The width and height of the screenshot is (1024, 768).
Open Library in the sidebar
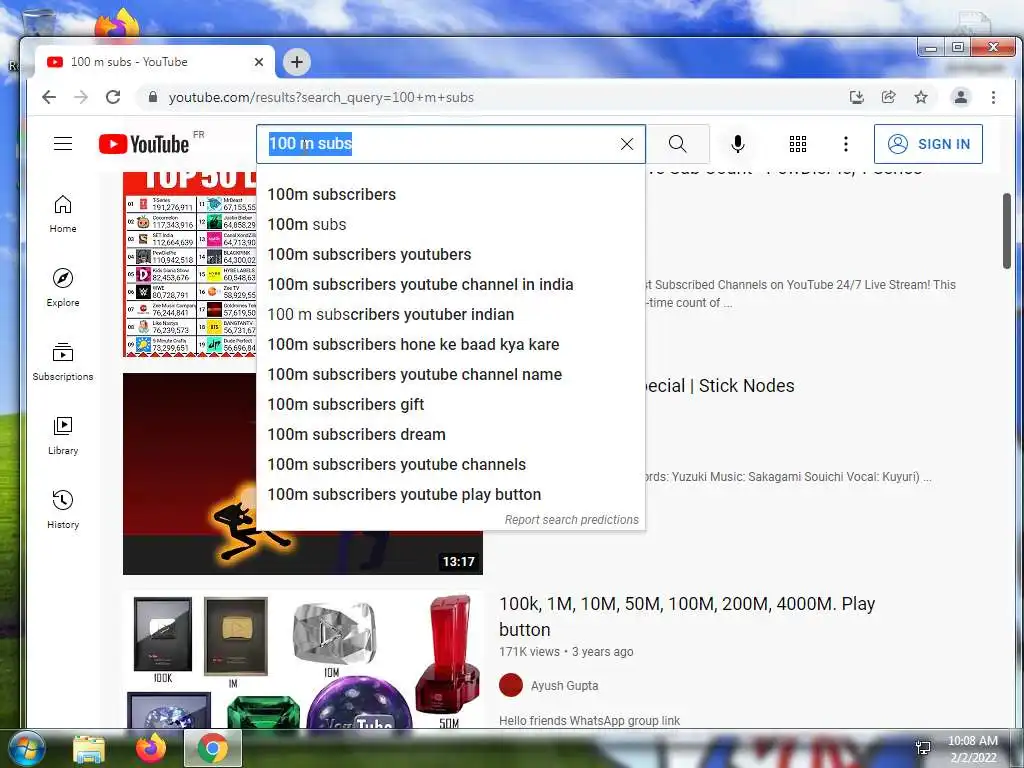(63, 436)
